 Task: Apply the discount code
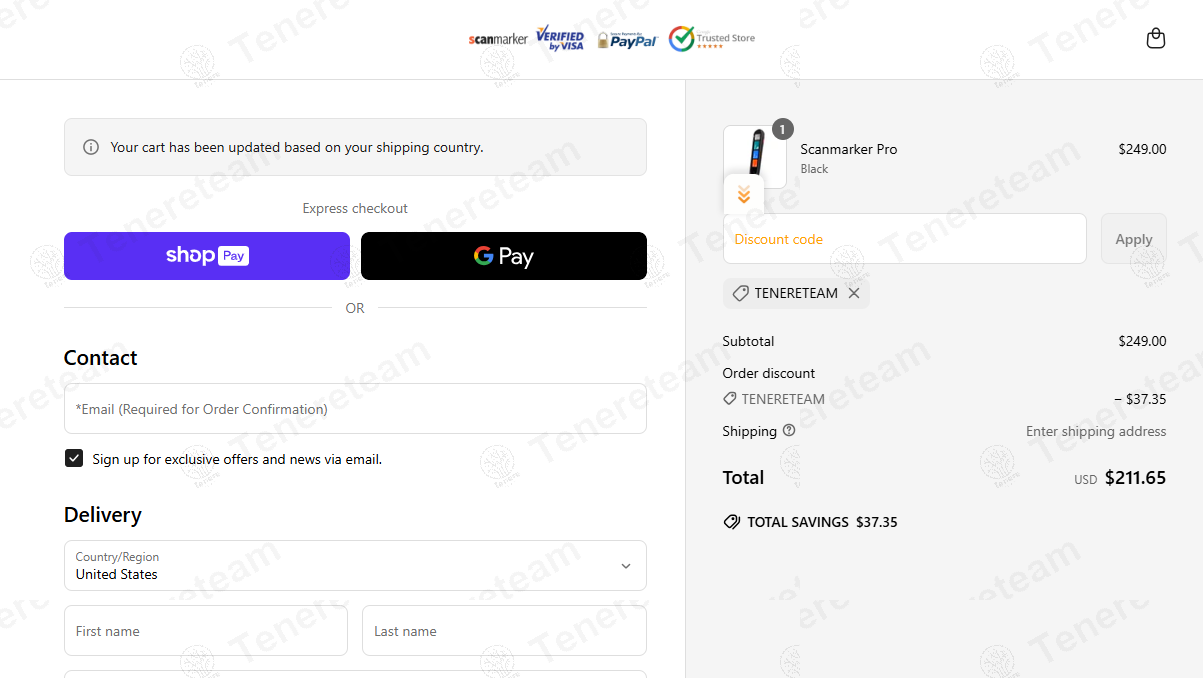(1133, 239)
